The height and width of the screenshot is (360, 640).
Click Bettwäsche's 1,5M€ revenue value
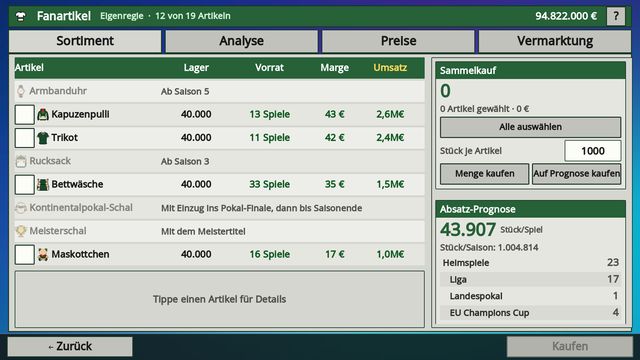(390, 184)
